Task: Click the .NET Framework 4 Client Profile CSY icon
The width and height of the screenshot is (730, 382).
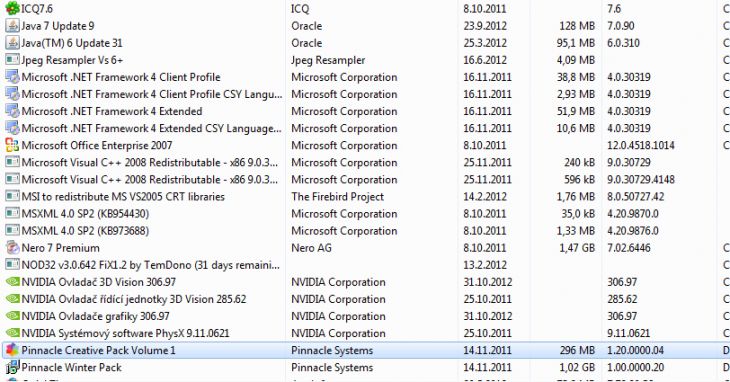Action: (12, 94)
